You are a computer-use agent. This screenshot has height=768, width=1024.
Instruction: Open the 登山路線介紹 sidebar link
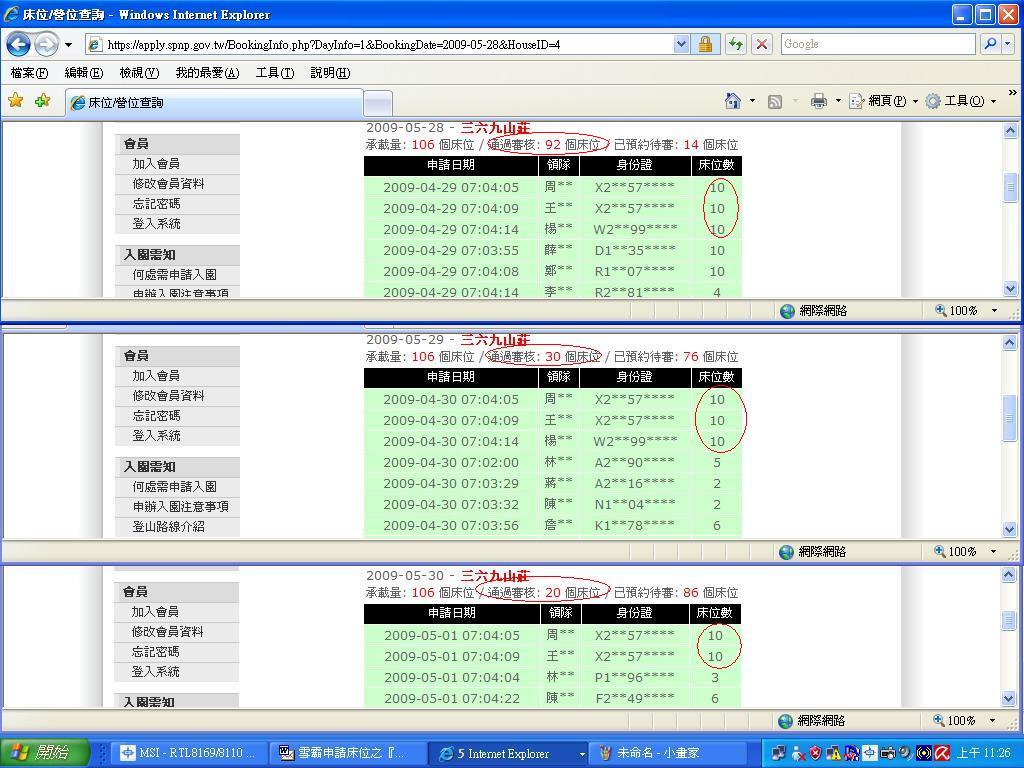point(168,527)
